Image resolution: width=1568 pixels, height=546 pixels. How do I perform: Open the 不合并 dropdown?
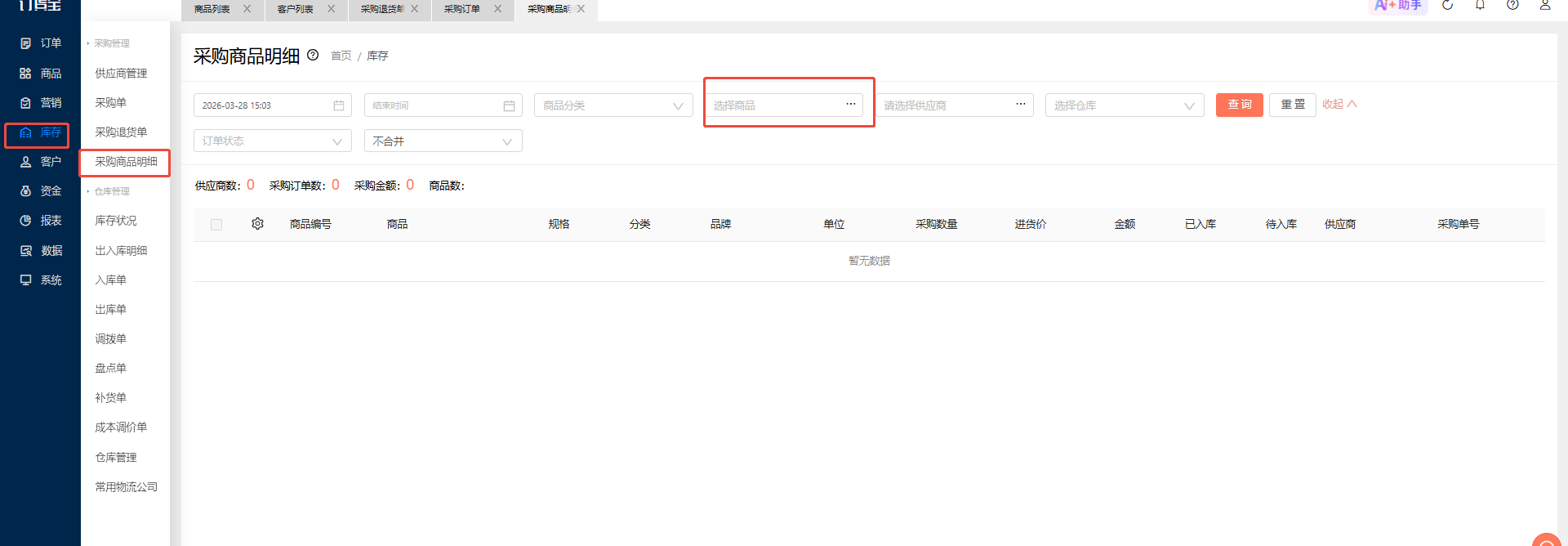[x=443, y=141]
